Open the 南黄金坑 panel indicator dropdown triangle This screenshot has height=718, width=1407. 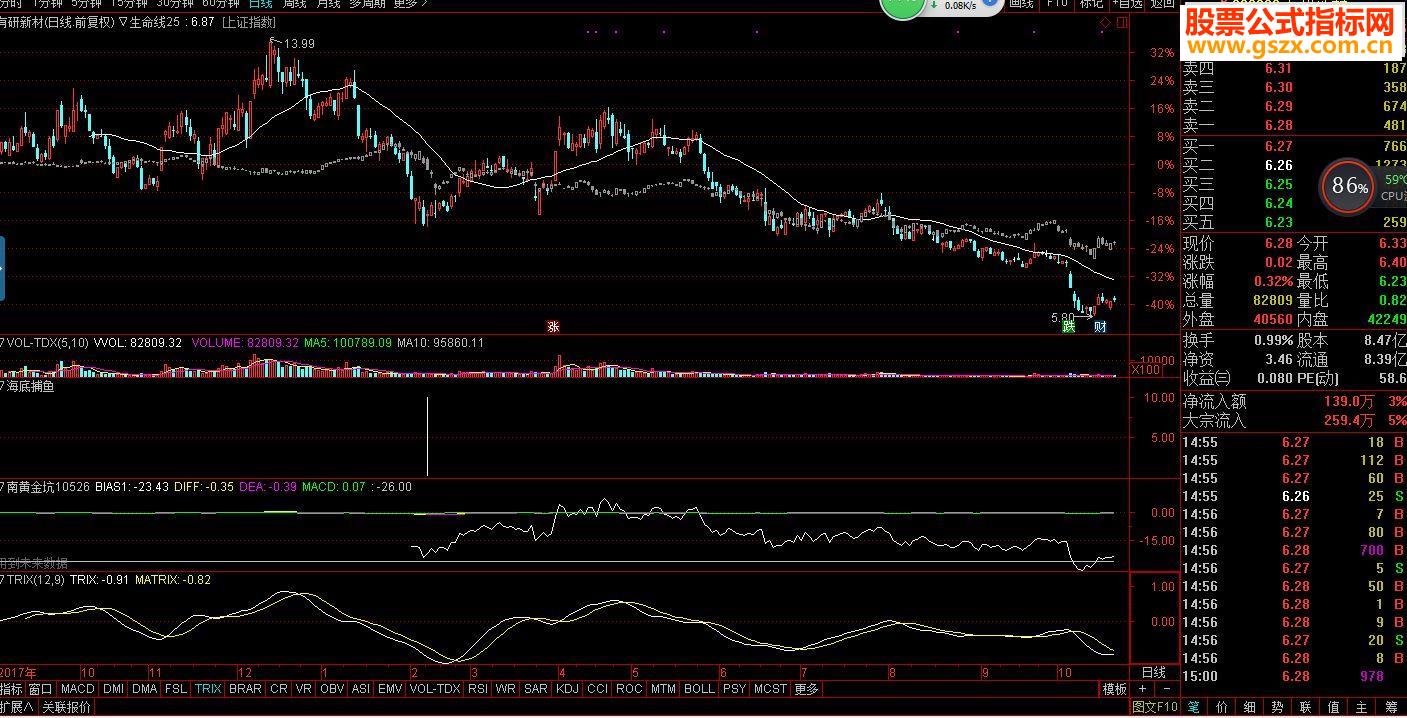pyautogui.click(x=3, y=487)
